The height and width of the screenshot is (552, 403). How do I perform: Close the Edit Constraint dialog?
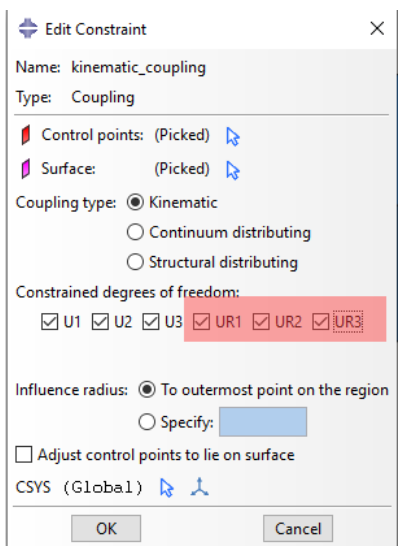click(377, 28)
